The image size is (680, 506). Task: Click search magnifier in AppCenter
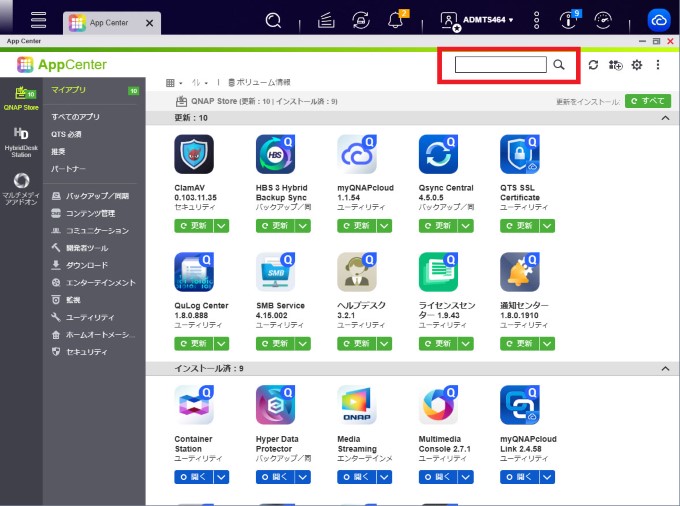coord(559,65)
